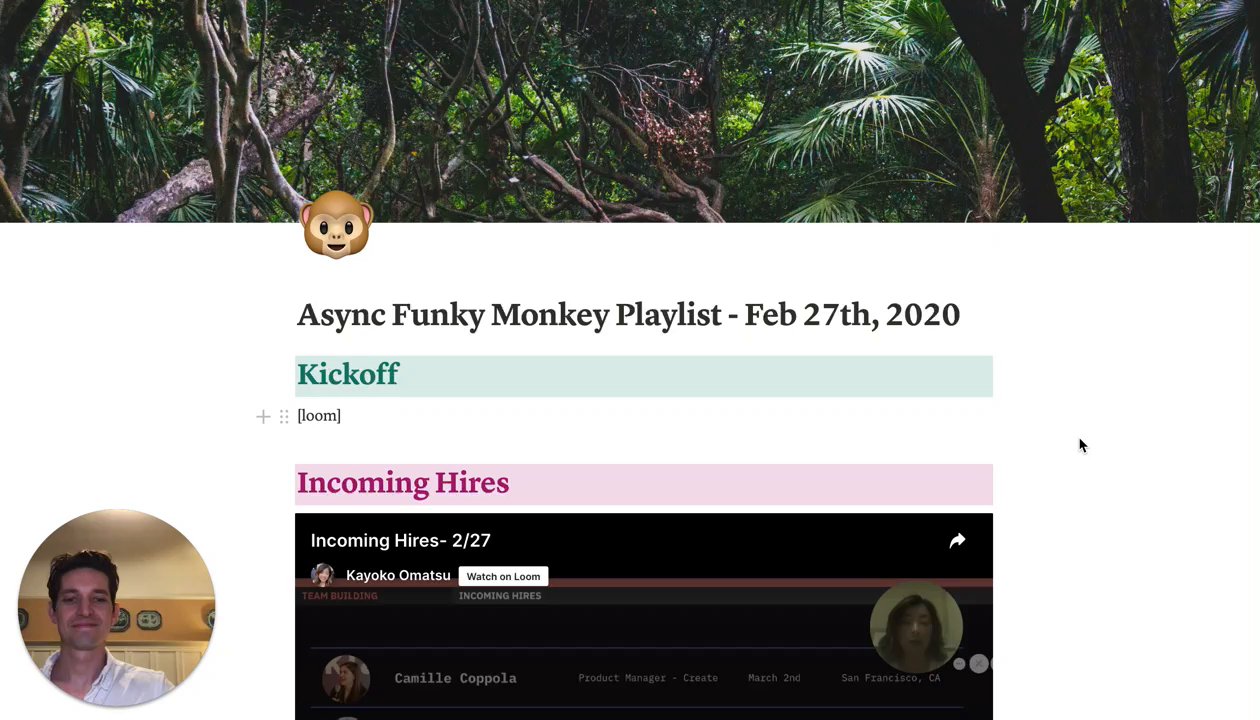Viewport: 1260px width, 720px height.
Task: Click the Watch on Loom button
Action: pyautogui.click(x=503, y=576)
